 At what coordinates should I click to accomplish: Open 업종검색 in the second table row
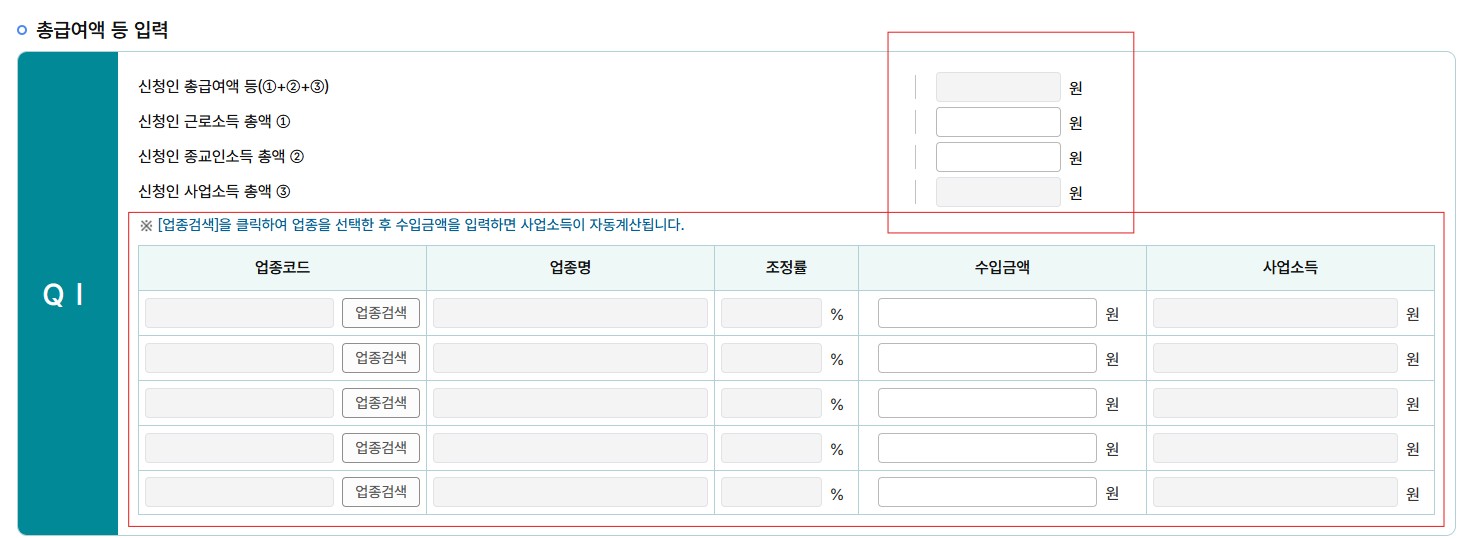coord(381,358)
